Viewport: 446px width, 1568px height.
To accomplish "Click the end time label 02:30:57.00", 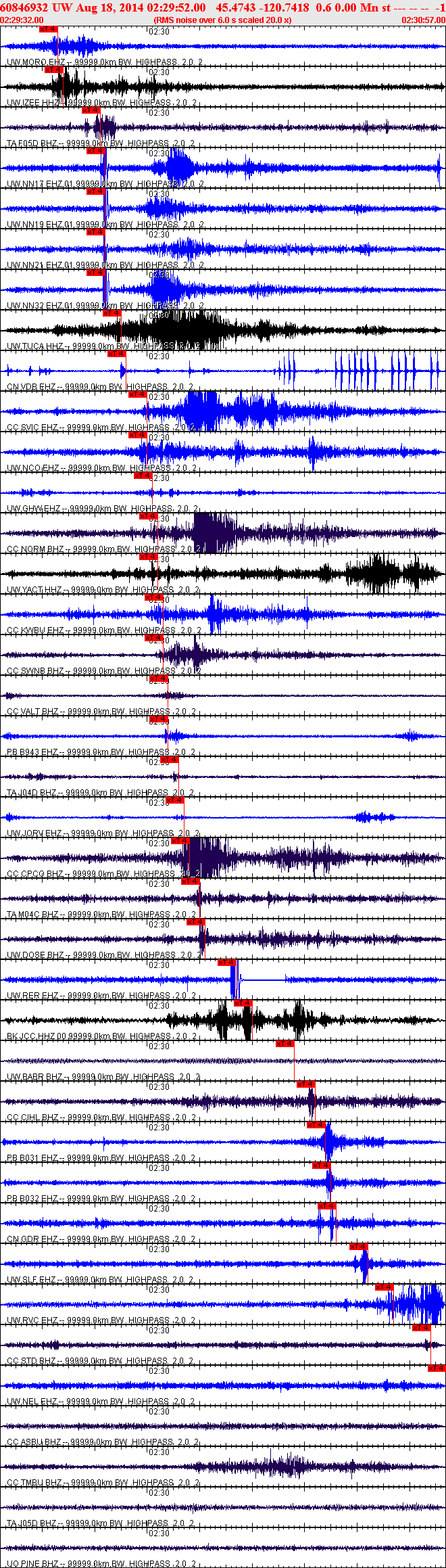I will (x=424, y=20).
